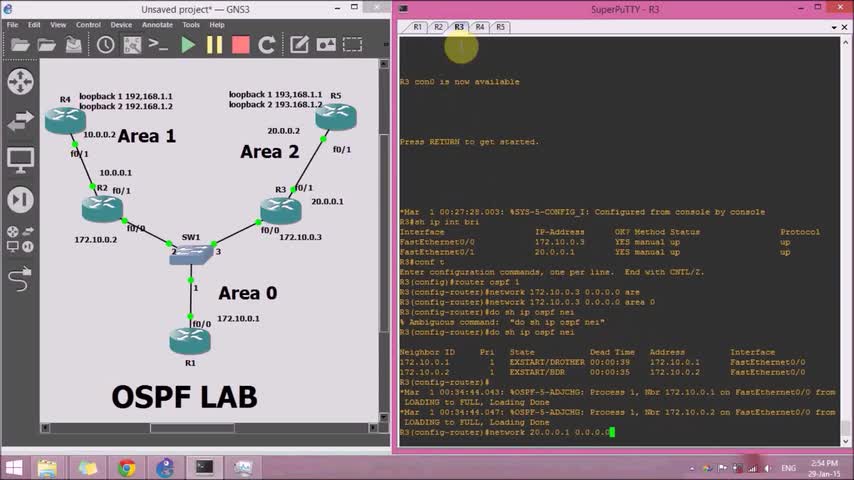
Task: Browse end devices monitor icon
Action: (x=20, y=160)
